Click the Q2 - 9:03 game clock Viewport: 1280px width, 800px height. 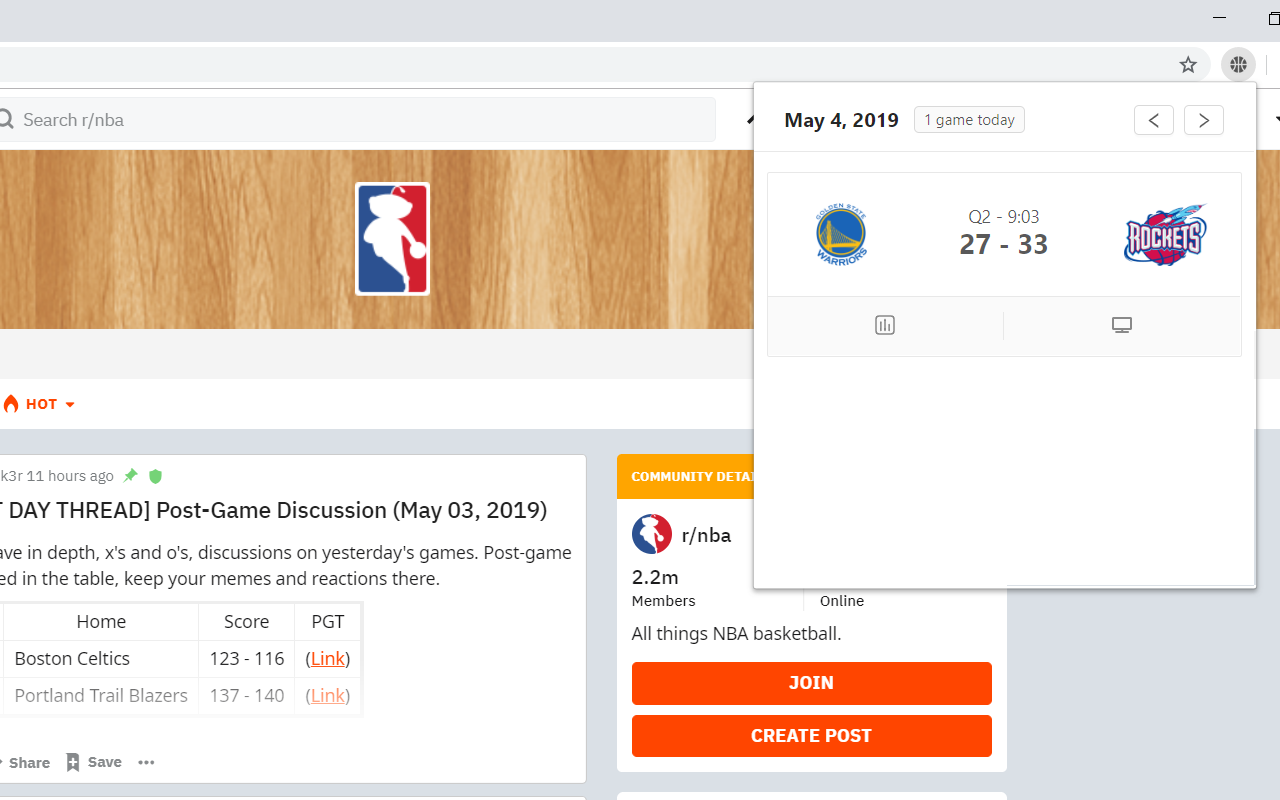tap(1004, 216)
